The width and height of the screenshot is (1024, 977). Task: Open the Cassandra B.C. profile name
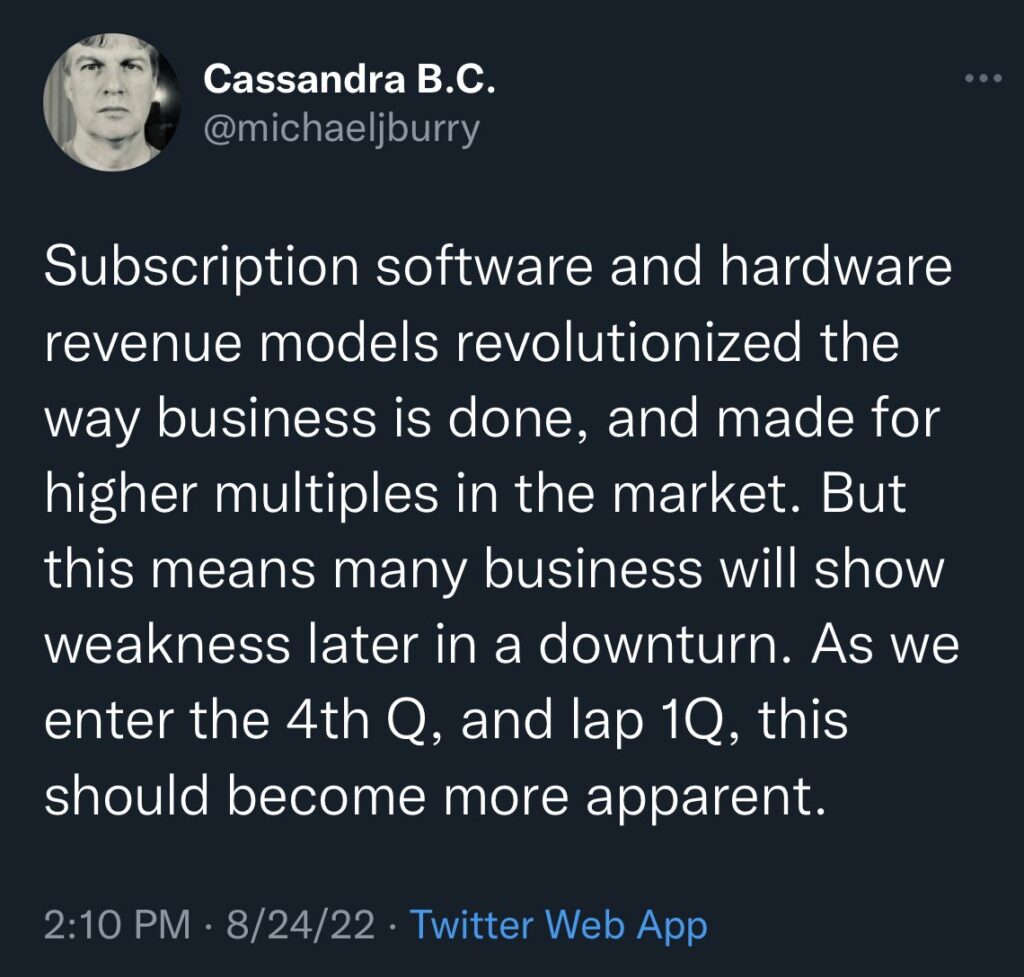click(x=349, y=82)
